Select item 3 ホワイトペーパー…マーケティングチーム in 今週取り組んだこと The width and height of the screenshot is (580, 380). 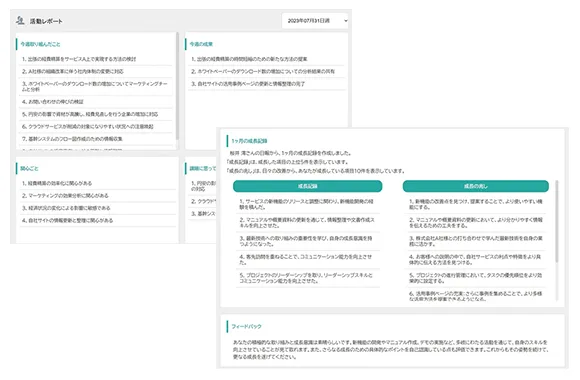pos(95,87)
